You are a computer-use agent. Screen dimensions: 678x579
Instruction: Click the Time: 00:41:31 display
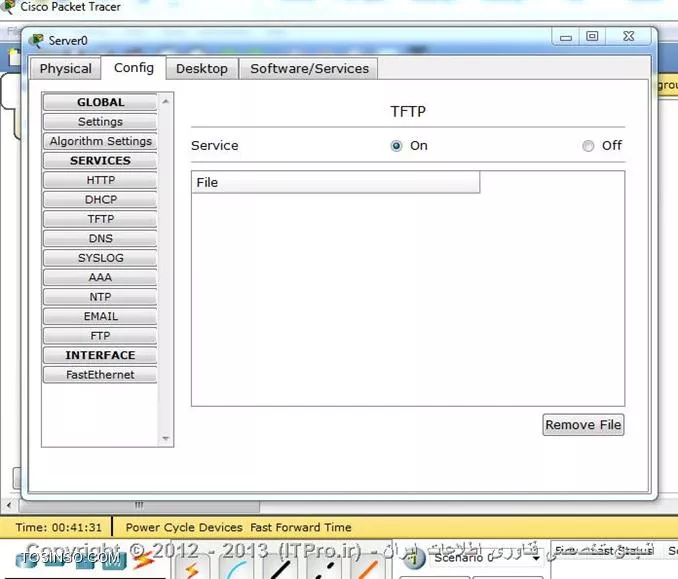(x=58, y=528)
